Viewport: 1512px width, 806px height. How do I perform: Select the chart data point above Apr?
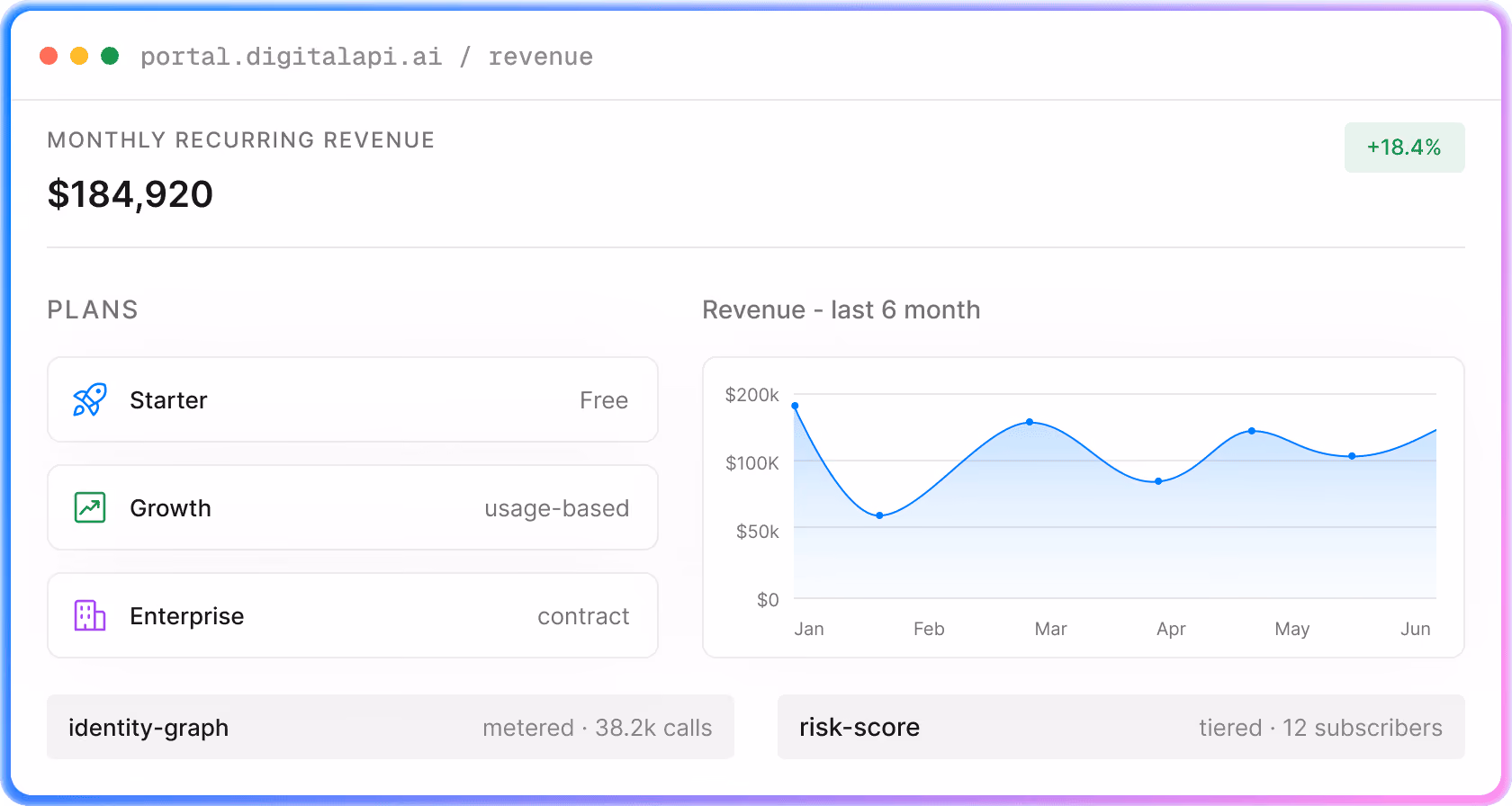tap(1158, 481)
